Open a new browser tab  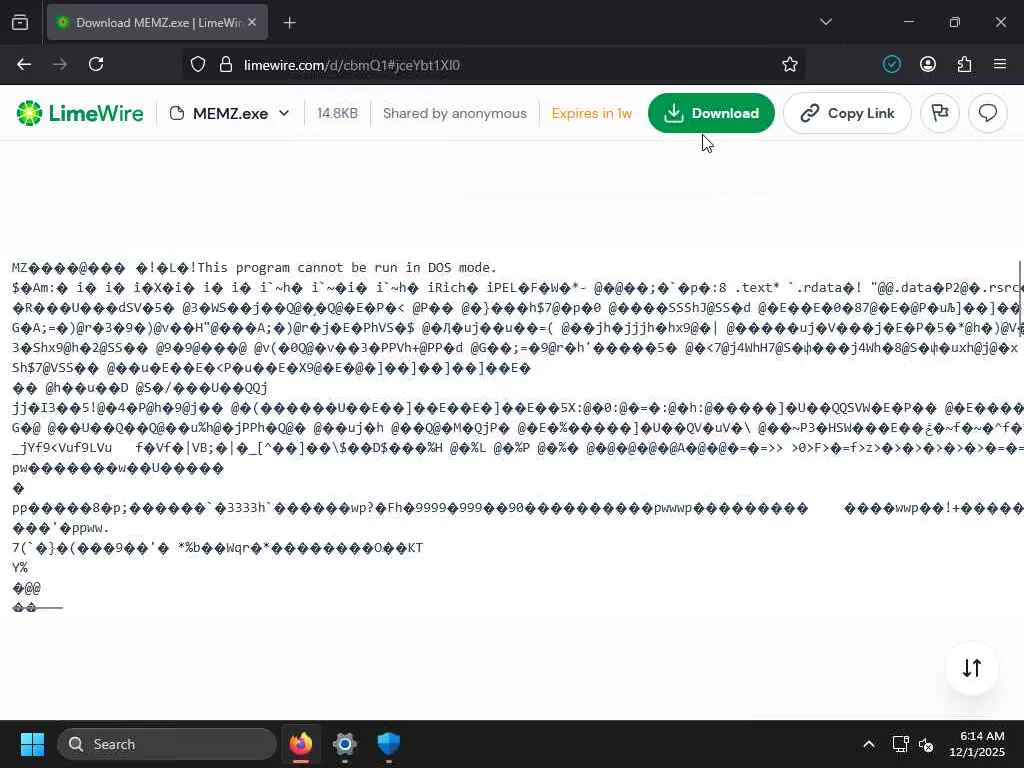[289, 23]
